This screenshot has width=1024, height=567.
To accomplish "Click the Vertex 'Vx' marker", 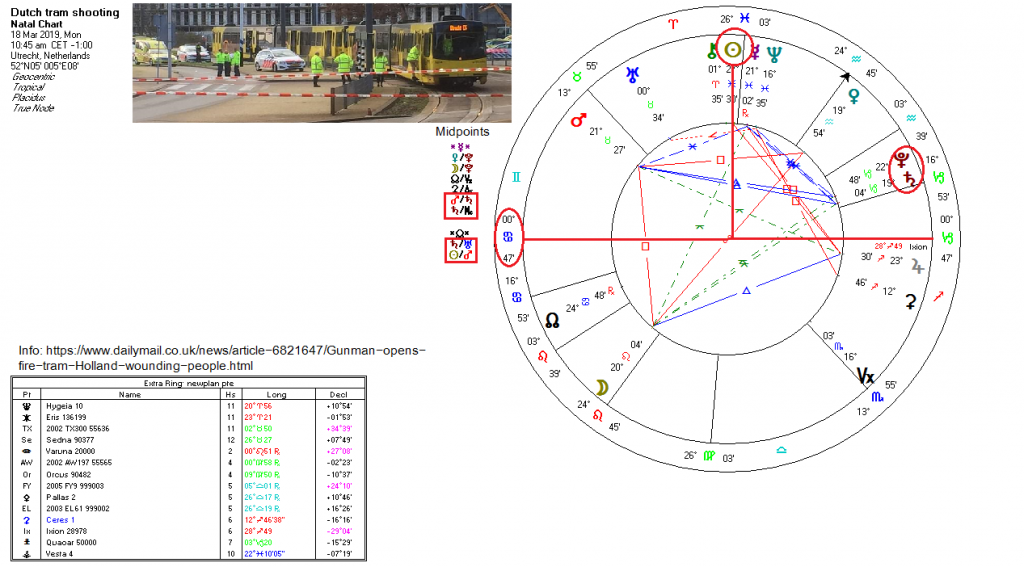I will (x=866, y=376).
